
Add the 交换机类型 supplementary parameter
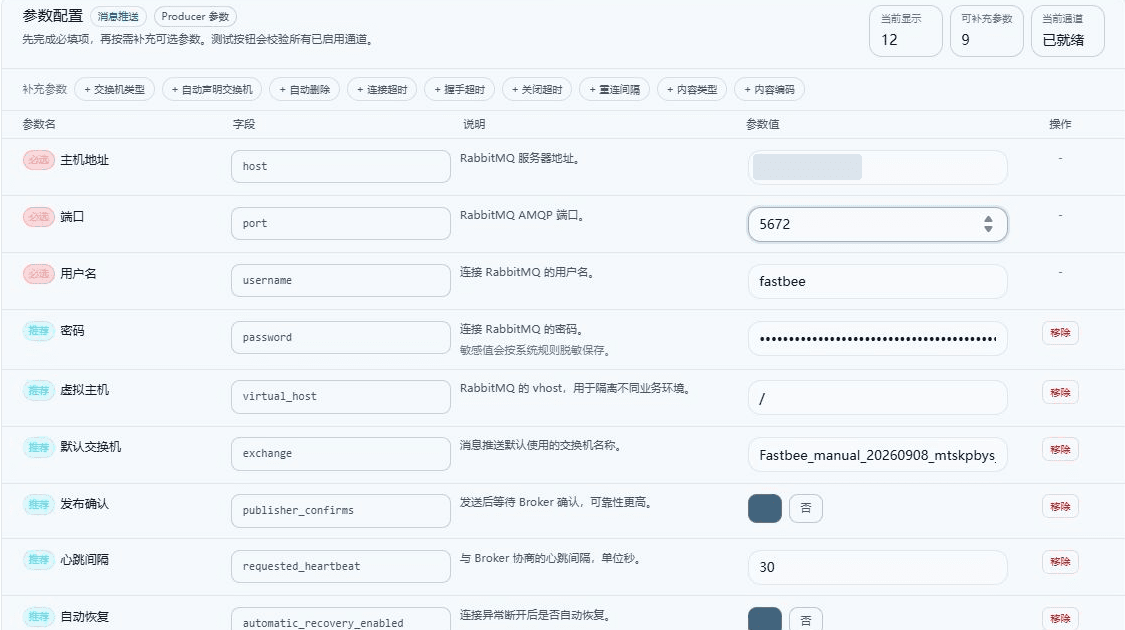(x=114, y=90)
